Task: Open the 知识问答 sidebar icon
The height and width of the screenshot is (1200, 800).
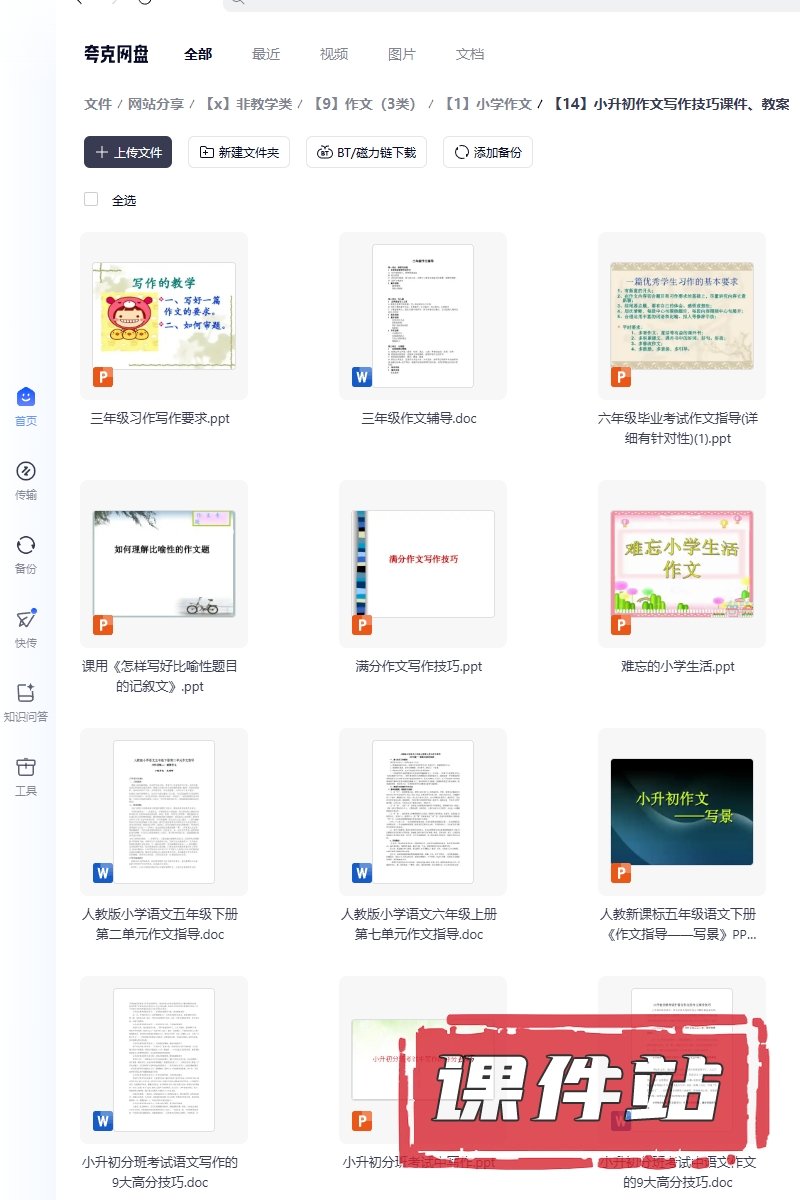Action: [26, 694]
